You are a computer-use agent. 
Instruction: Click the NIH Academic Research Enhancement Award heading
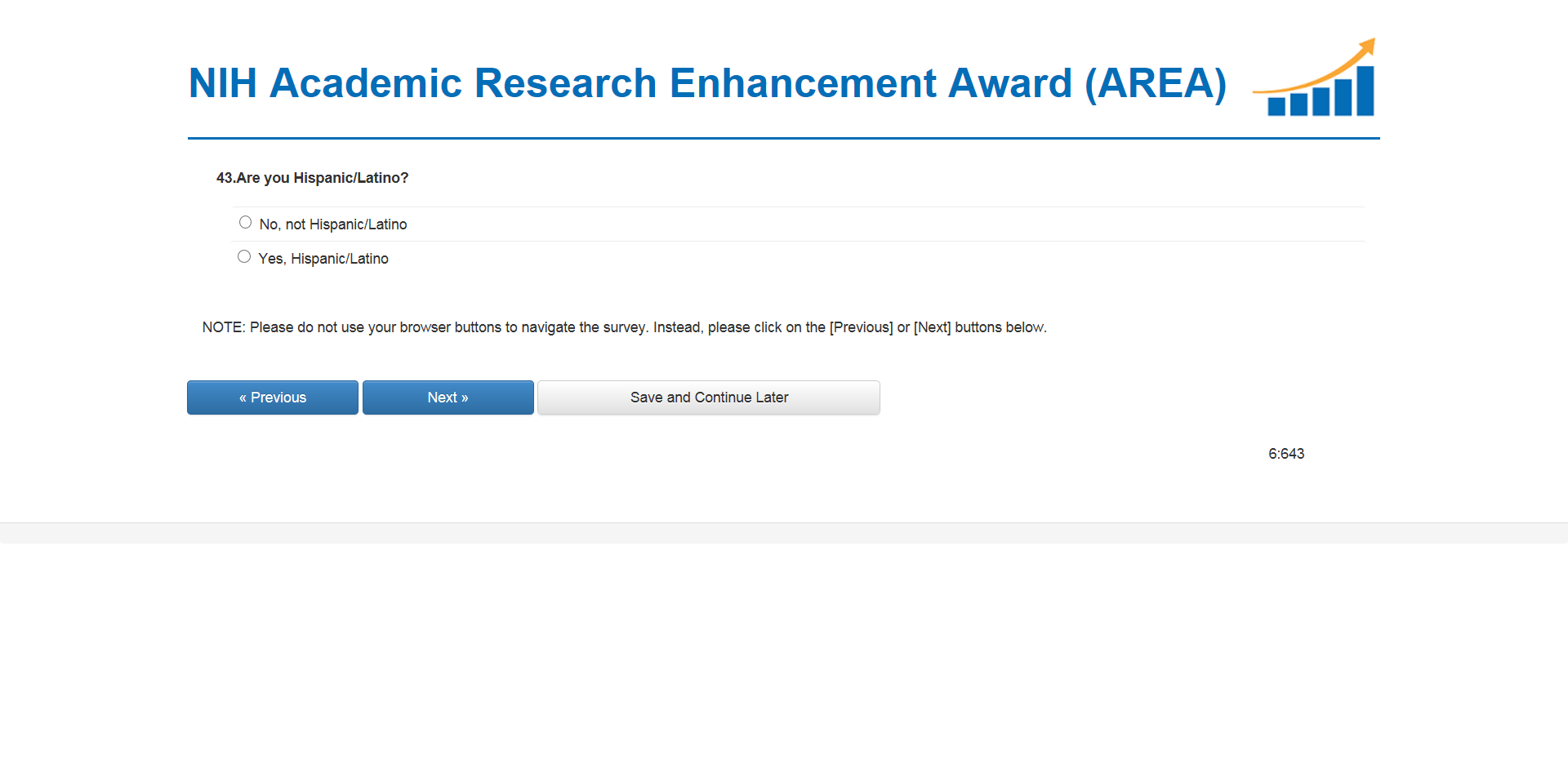coord(706,83)
